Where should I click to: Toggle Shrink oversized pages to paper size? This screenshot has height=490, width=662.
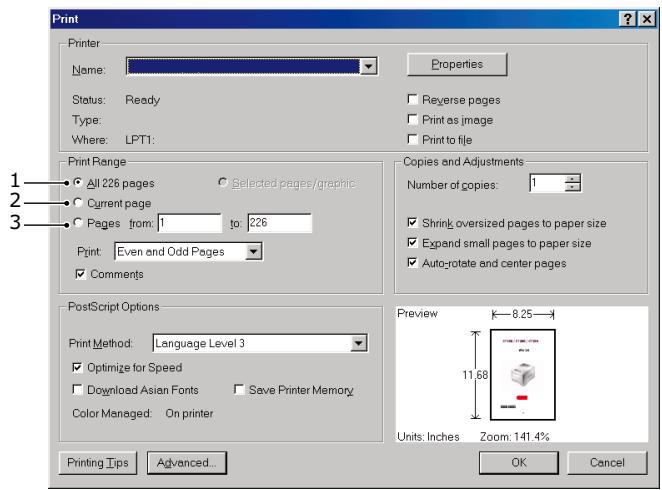pyautogui.click(x=412, y=222)
